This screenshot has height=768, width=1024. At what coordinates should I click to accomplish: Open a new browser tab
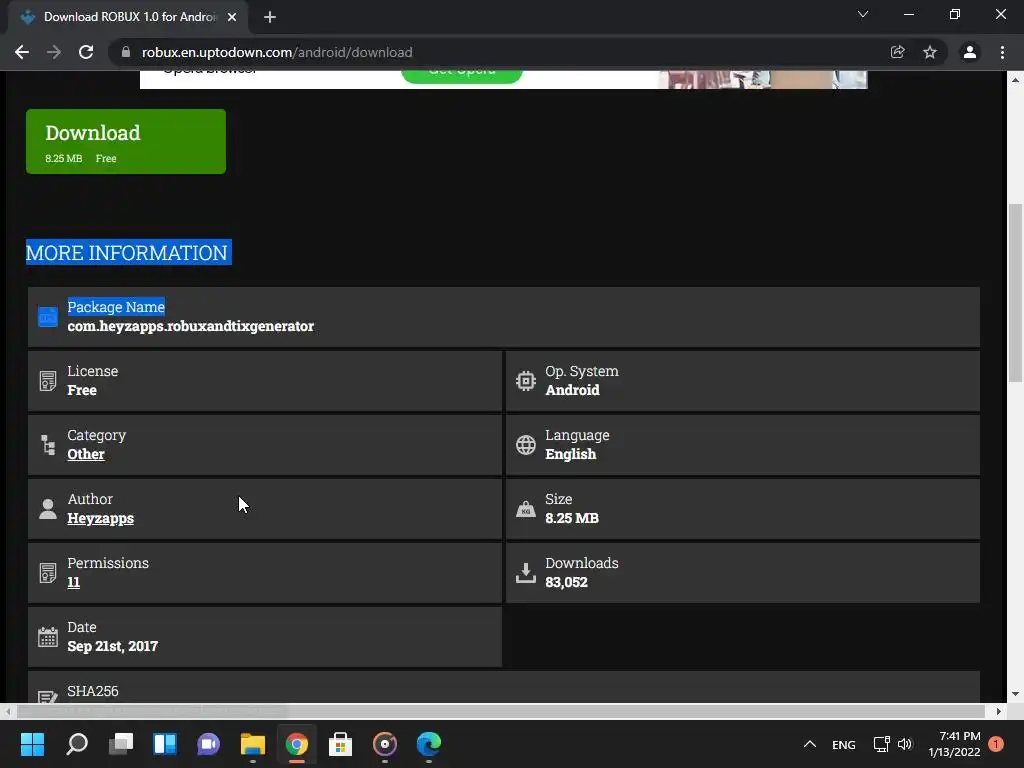tap(270, 18)
